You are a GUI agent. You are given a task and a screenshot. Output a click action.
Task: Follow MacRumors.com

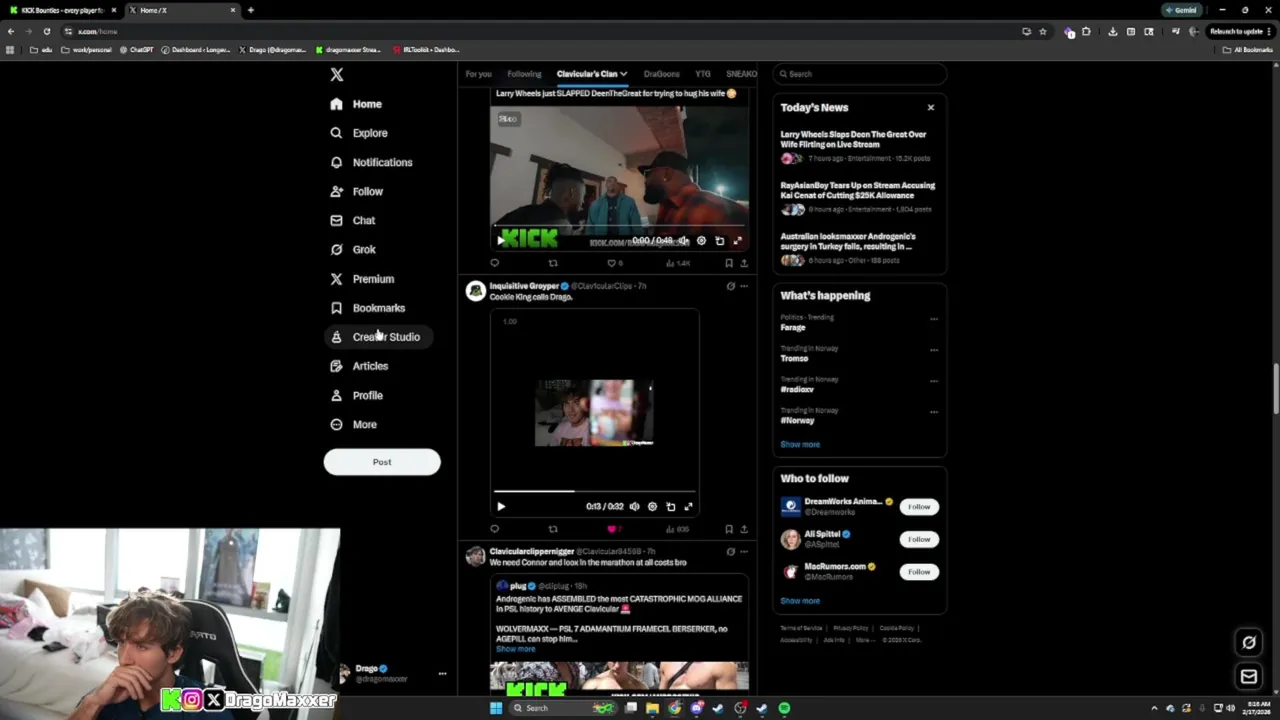click(919, 572)
